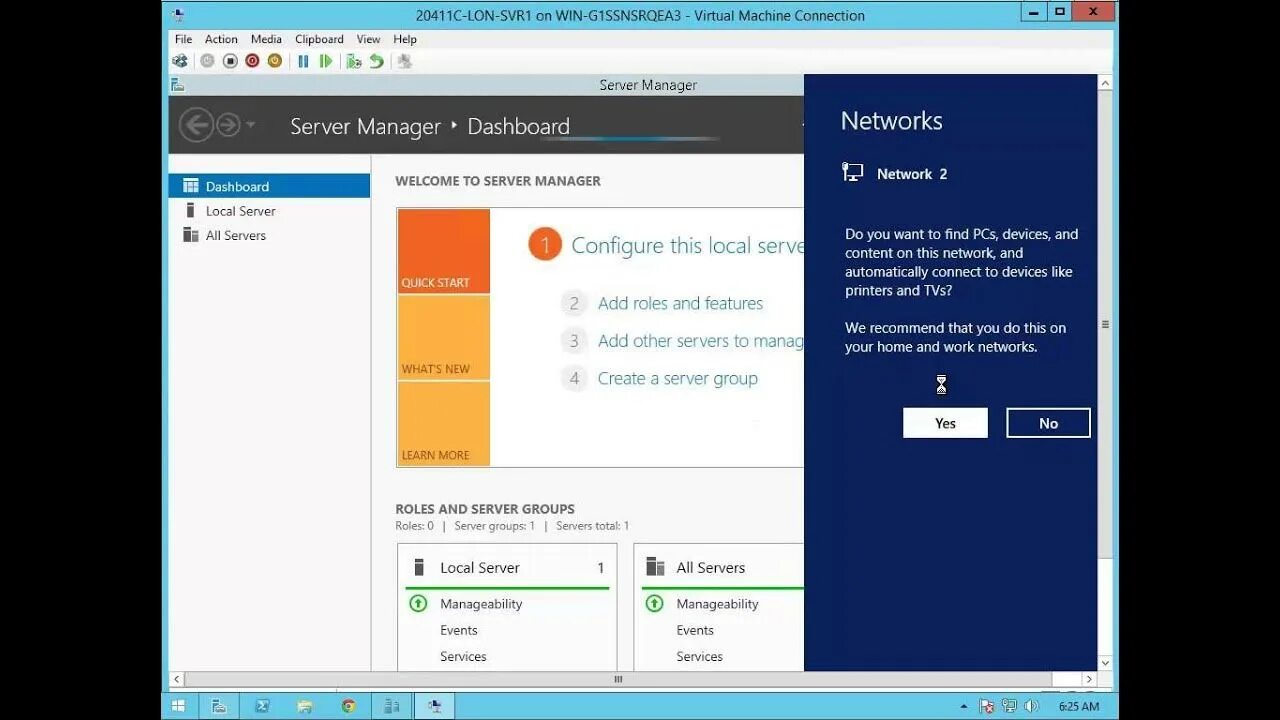This screenshot has width=1280, height=720.
Task: Click Services in All Servers tile
Action: (699, 656)
